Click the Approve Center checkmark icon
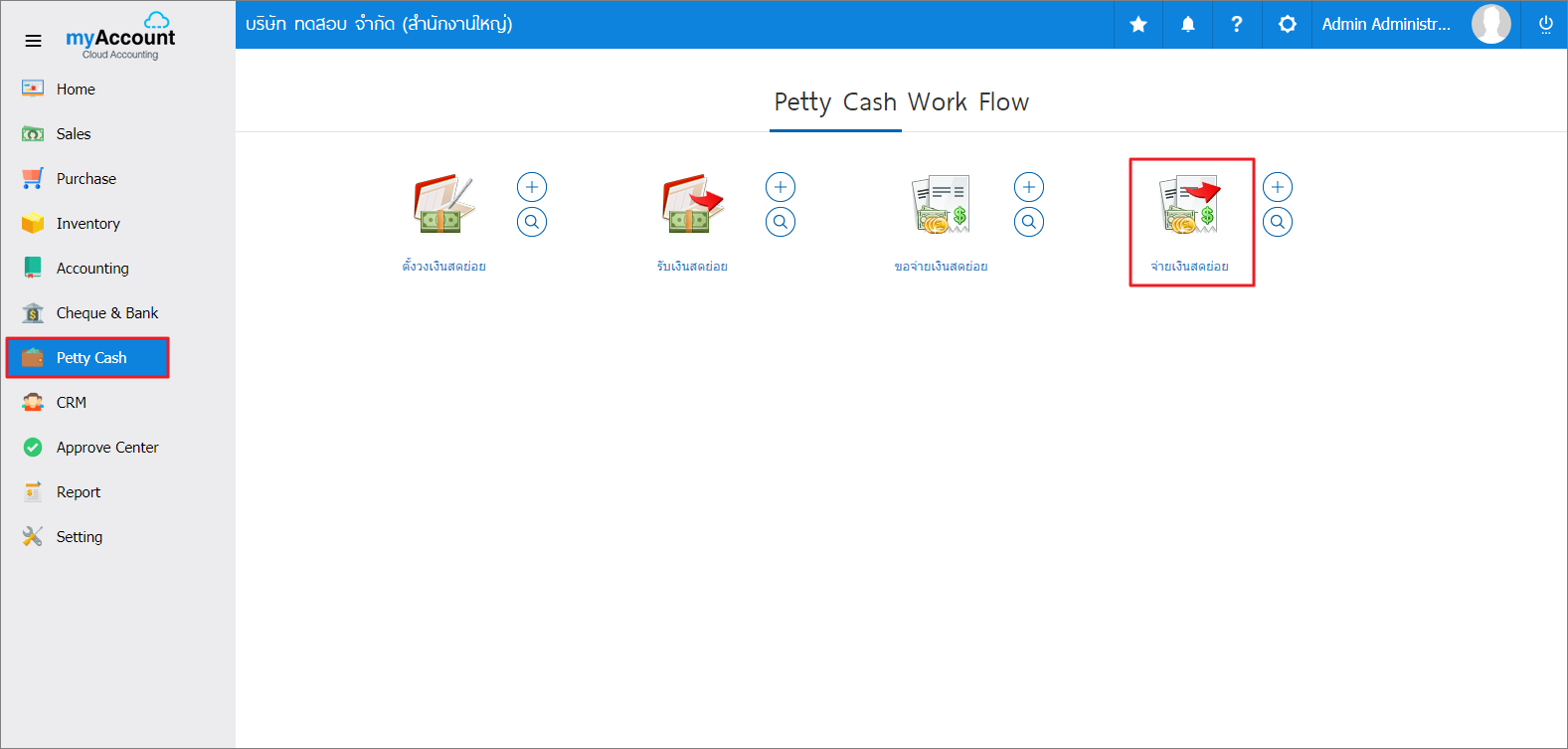Screen dimensions: 1568x749 [33, 447]
